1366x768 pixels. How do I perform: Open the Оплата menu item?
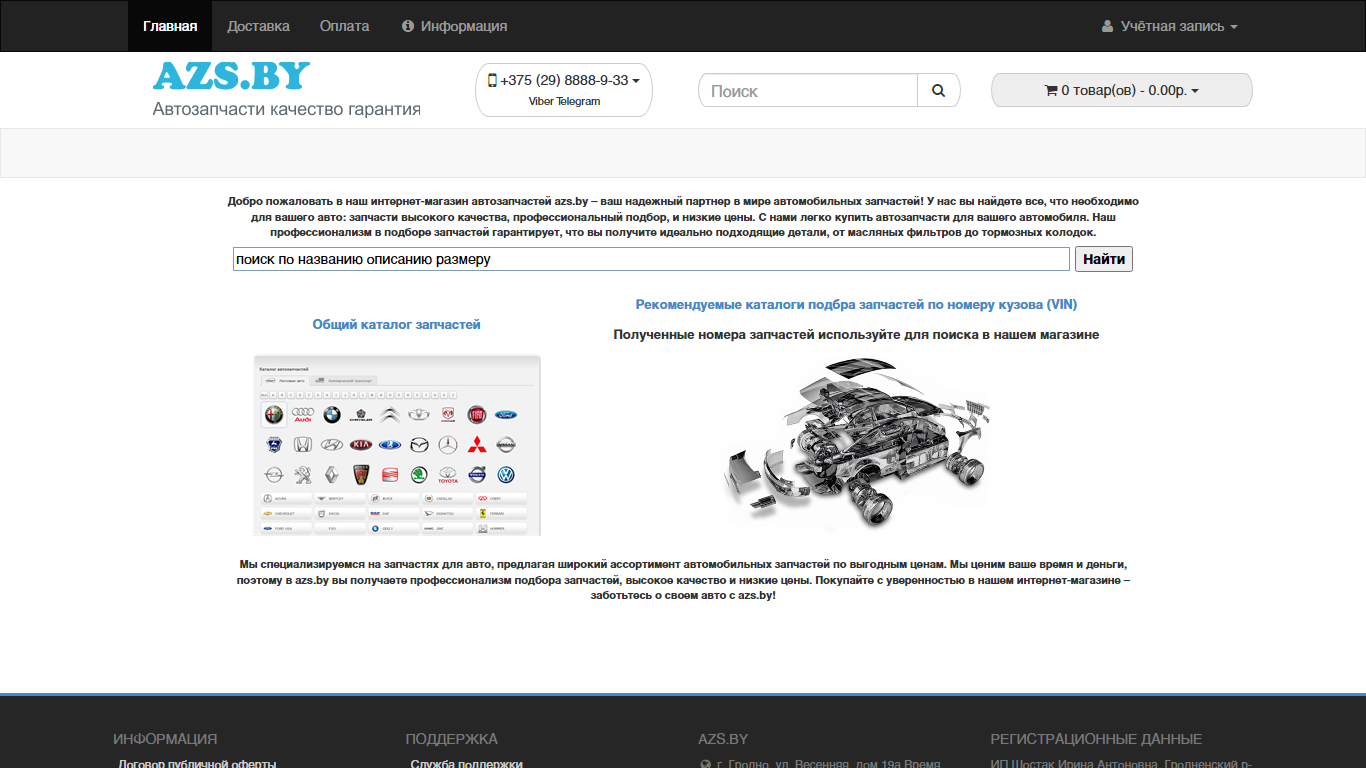pos(344,26)
